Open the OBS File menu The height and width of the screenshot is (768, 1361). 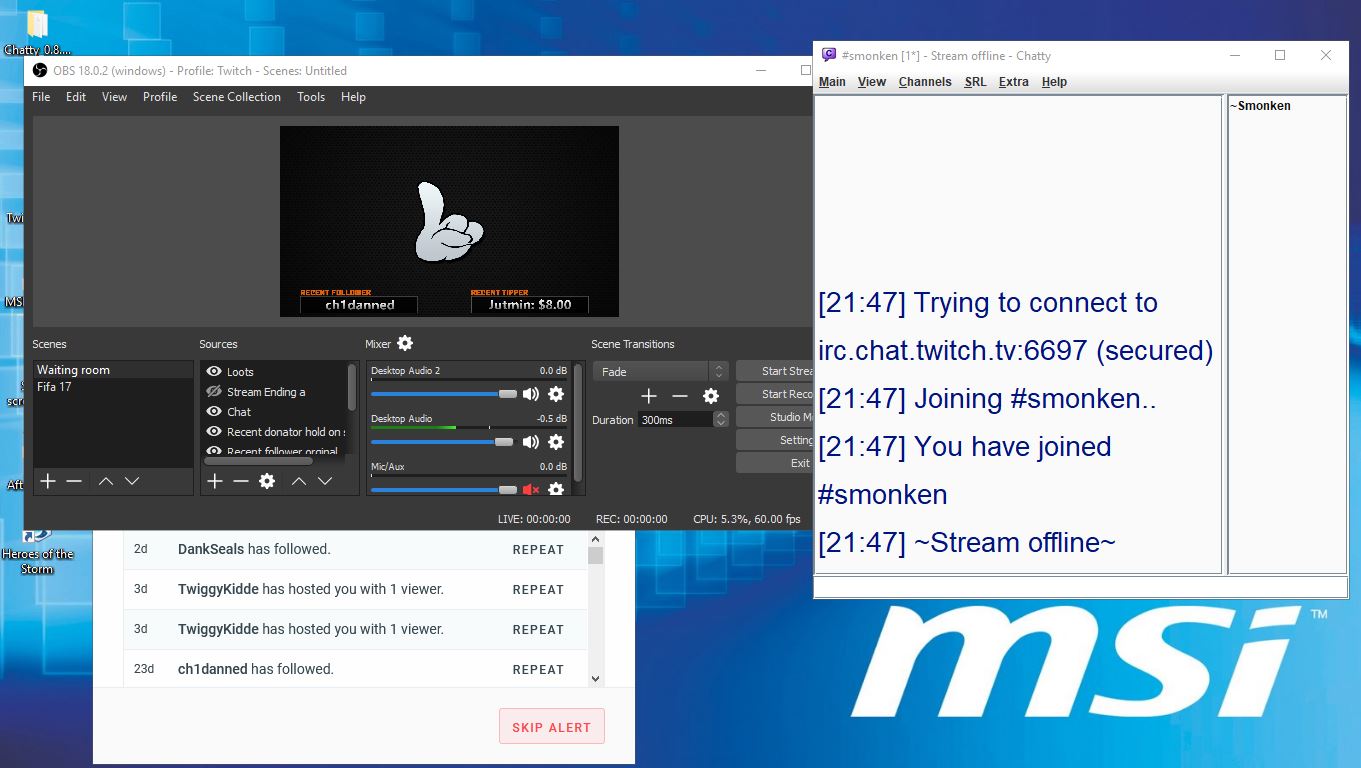tap(41, 97)
